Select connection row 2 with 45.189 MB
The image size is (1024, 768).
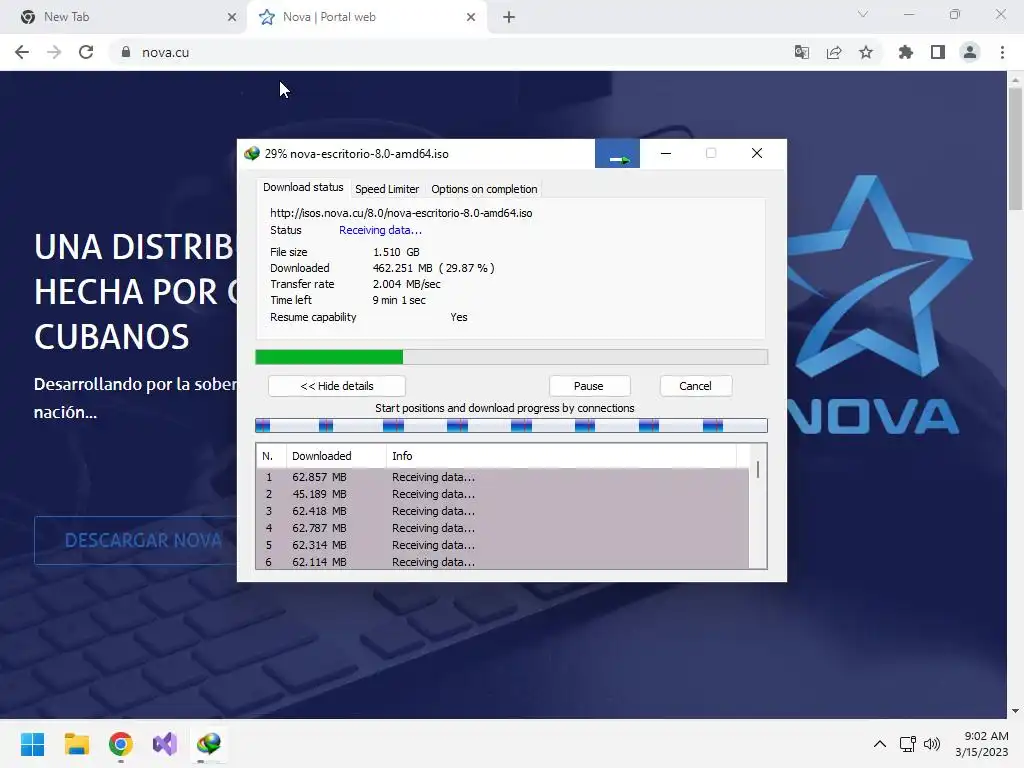coord(503,494)
